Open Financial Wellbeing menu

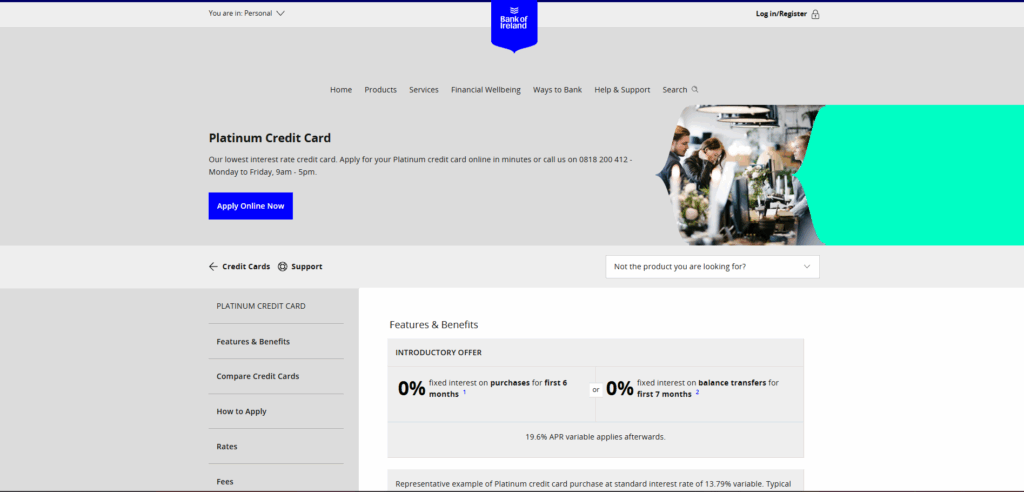pos(485,90)
